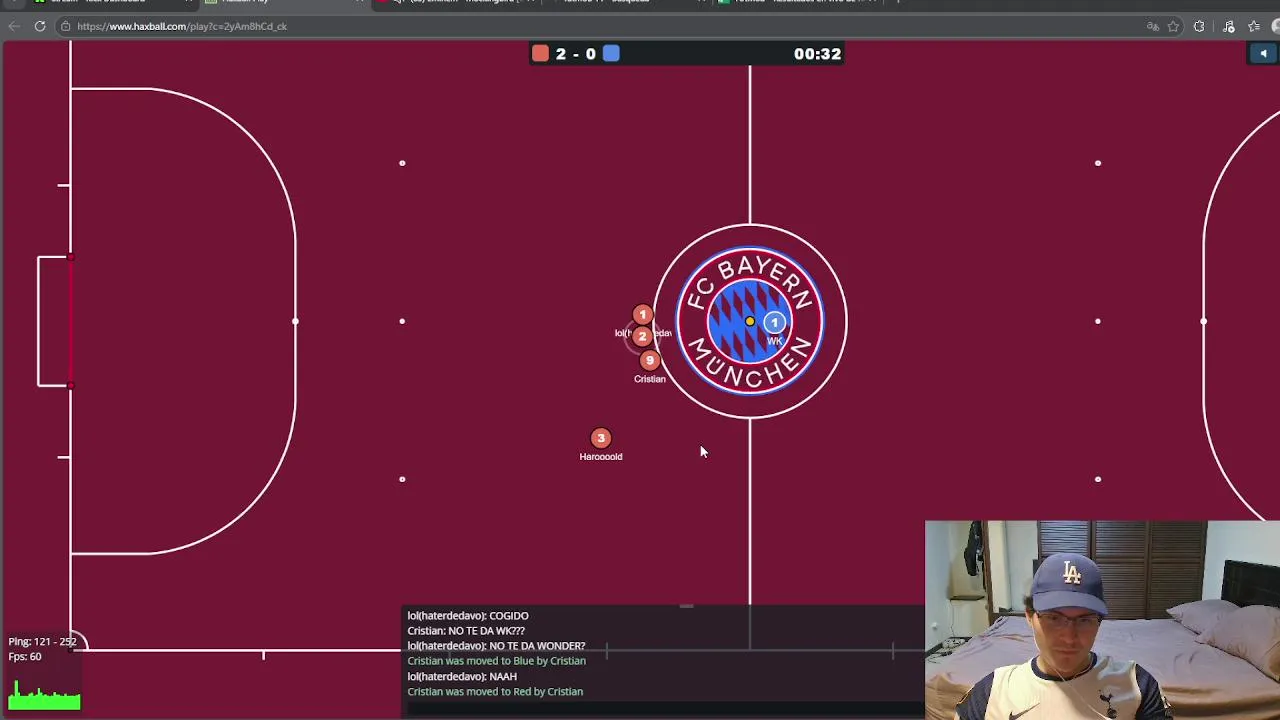The width and height of the screenshot is (1280, 720).
Task: Click red player number 1 disc
Action: coord(643,315)
